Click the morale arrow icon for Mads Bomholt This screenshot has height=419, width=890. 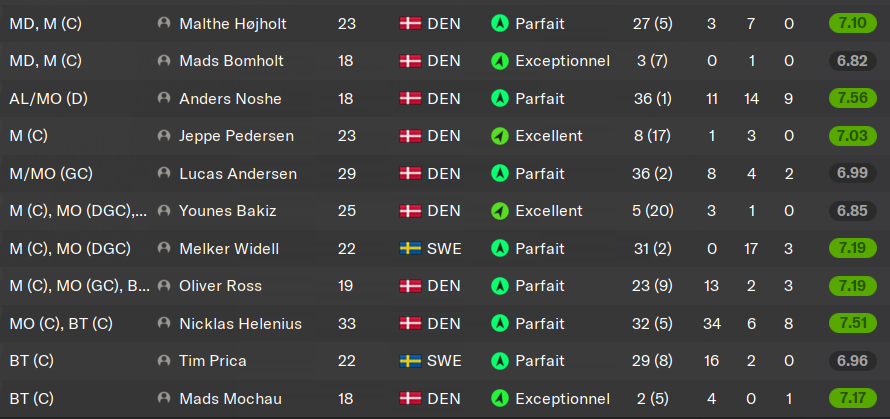tap(499, 61)
